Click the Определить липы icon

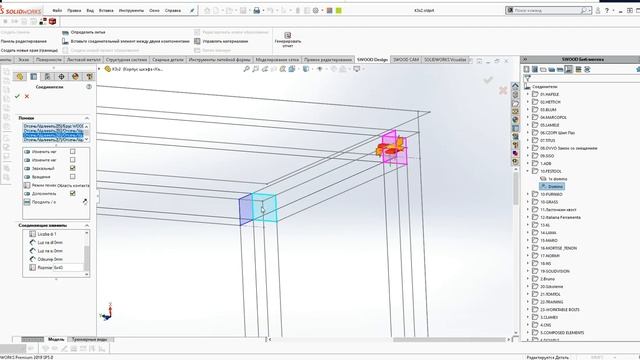[65, 32]
